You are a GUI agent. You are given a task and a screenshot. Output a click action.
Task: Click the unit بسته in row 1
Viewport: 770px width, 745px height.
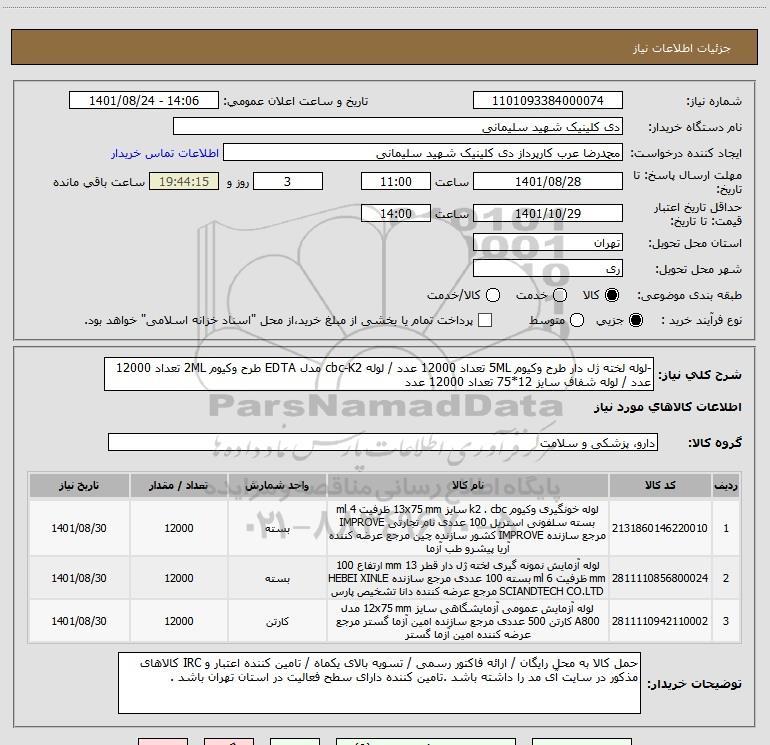(x=277, y=529)
